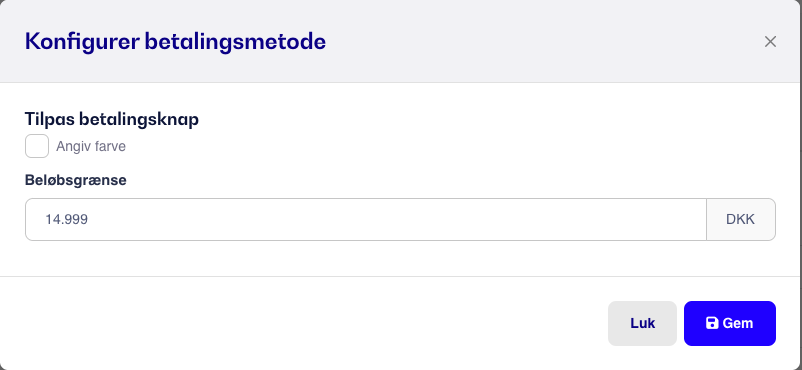
Task: Close the Konfigurer betalingsmetode dialog with X
Action: click(x=770, y=41)
